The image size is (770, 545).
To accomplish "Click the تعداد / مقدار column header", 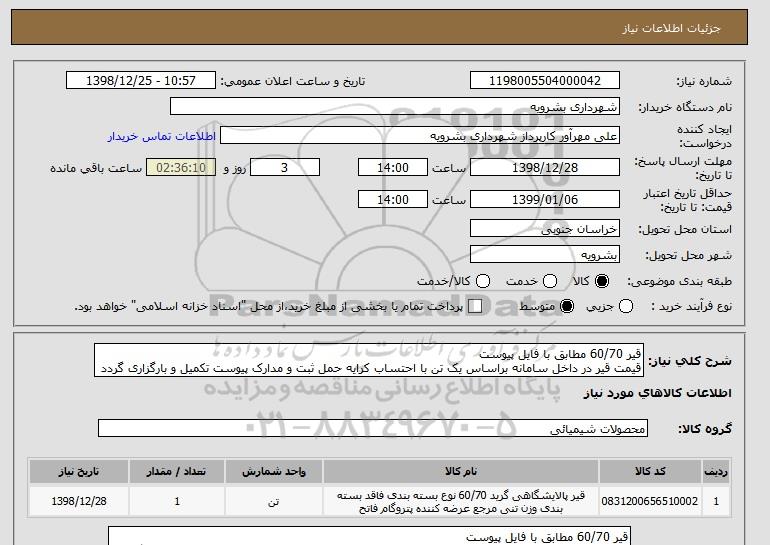I will pyautogui.click(x=177, y=471).
